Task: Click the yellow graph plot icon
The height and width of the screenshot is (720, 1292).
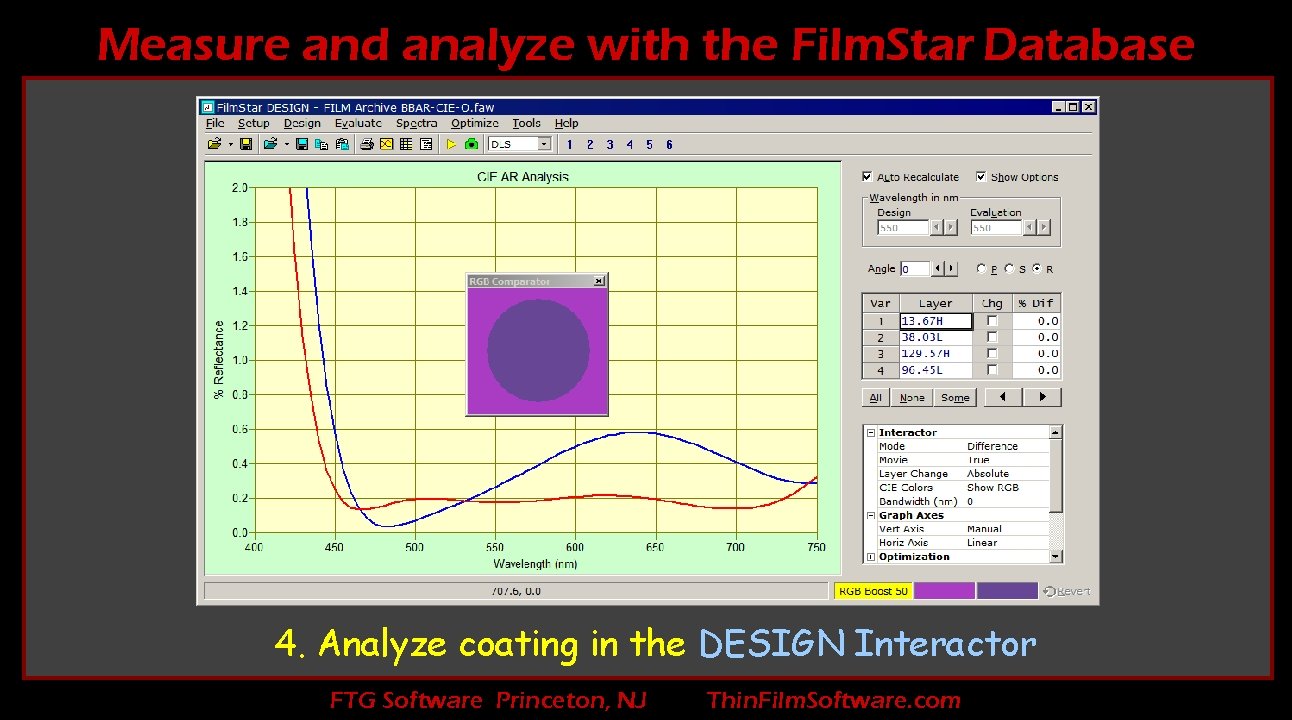Action: click(386, 144)
